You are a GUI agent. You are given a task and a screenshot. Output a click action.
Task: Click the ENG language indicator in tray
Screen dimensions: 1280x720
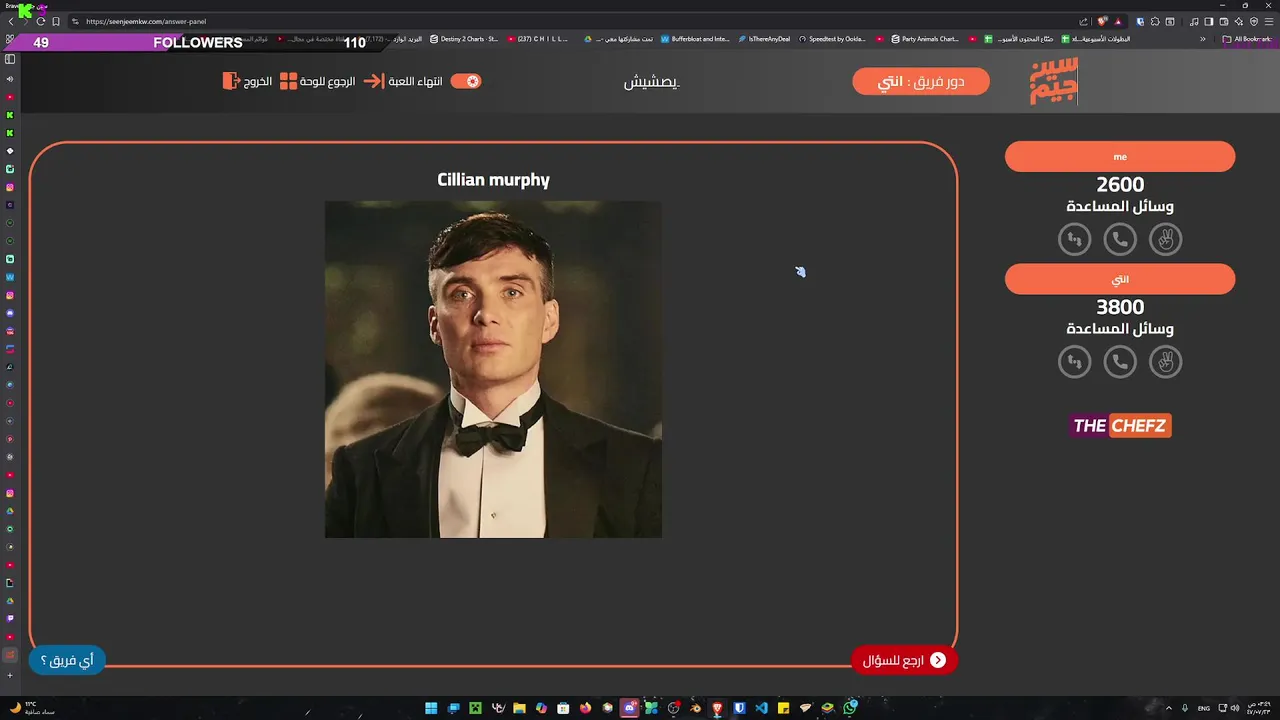pyautogui.click(x=1204, y=708)
